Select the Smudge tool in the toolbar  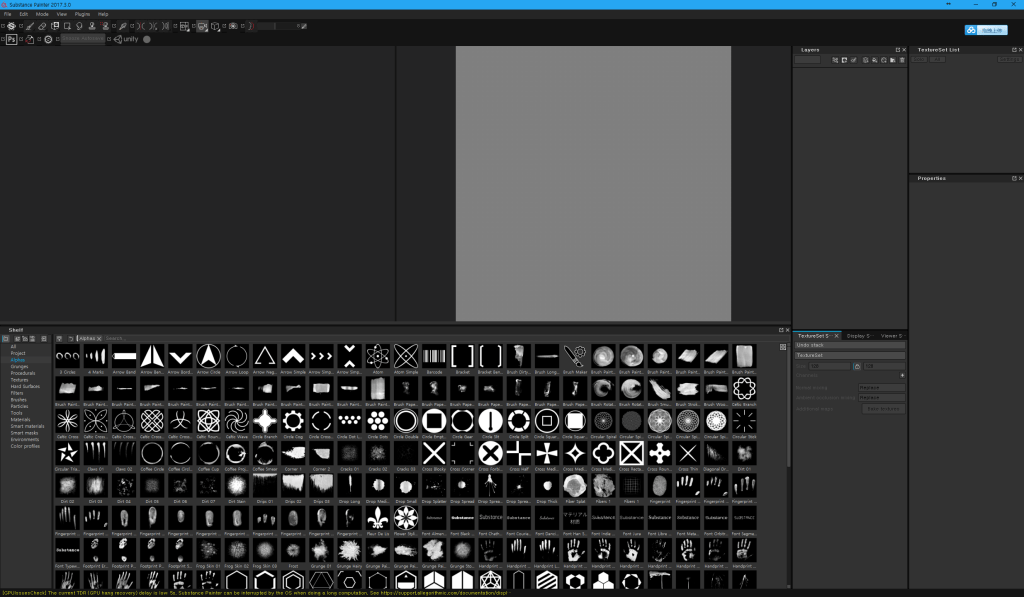point(78,26)
